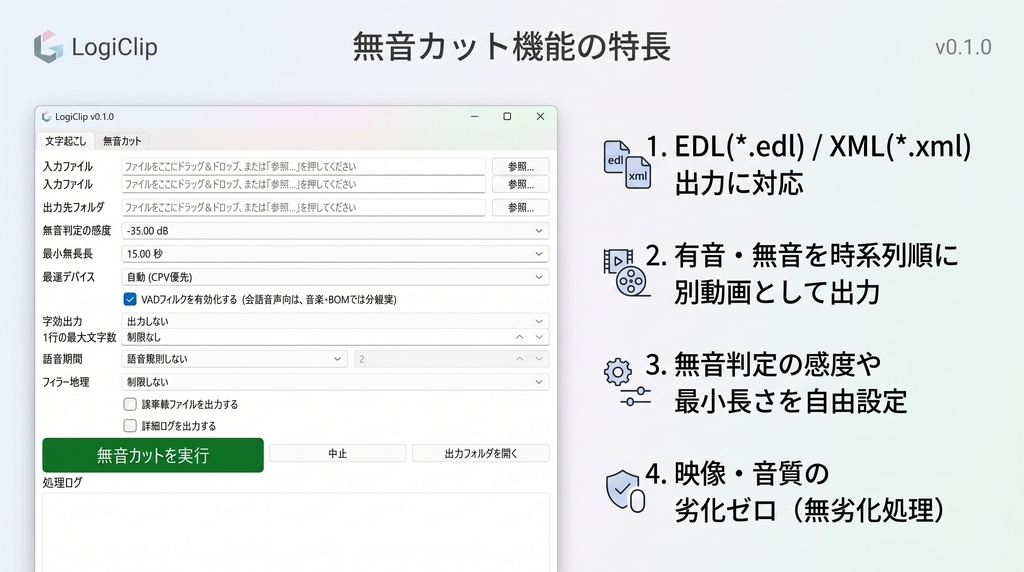This screenshot has width=1024, height=572.
Task: Switch to the 無音カット tab
Action: [x=122, y=141]
